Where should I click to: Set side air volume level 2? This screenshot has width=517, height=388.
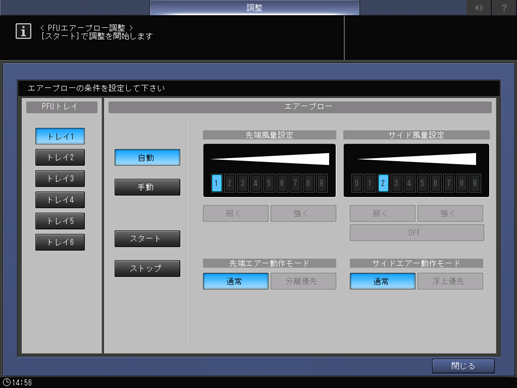(383, 183)
